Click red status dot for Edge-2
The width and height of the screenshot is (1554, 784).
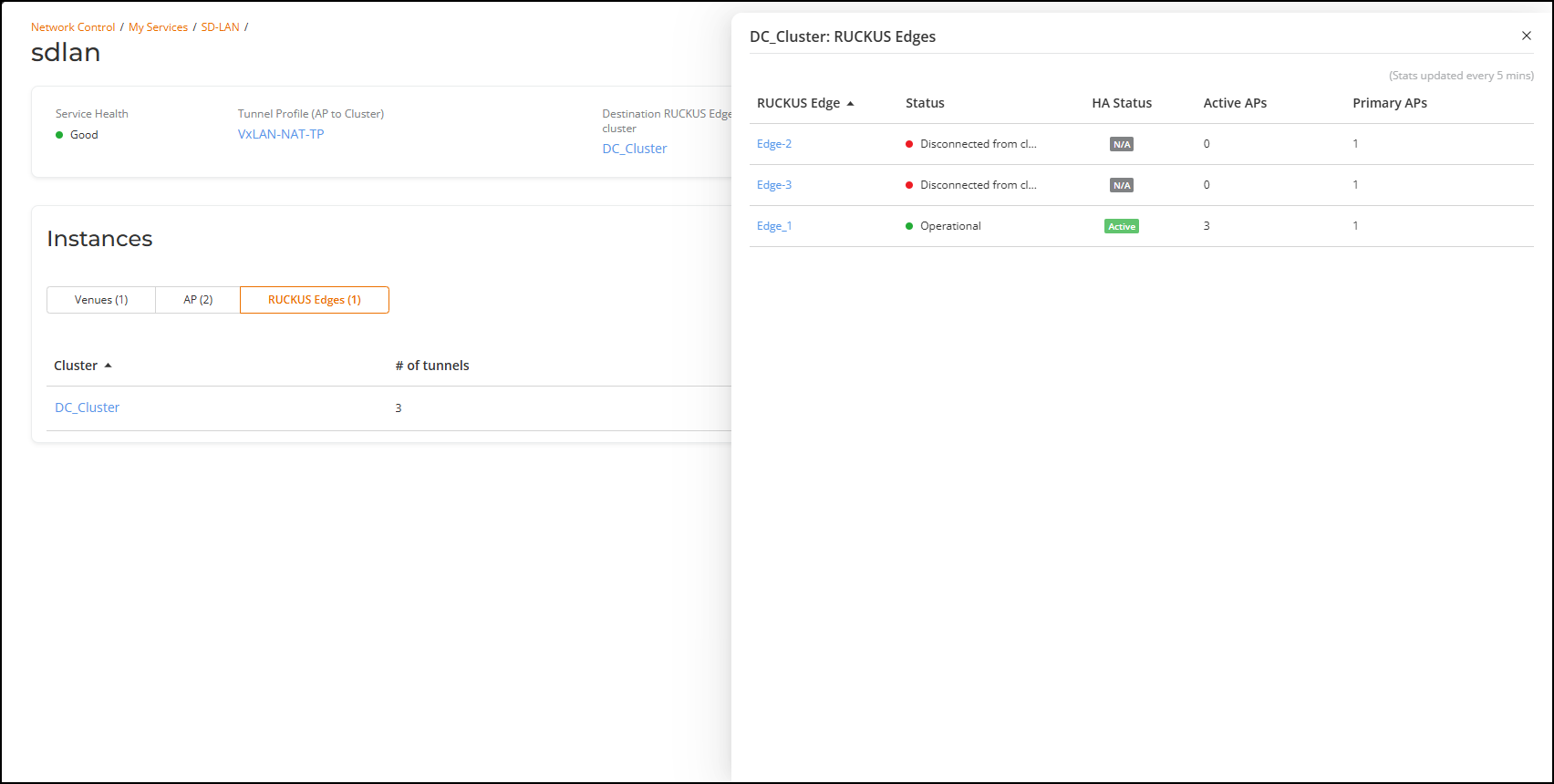909,144
